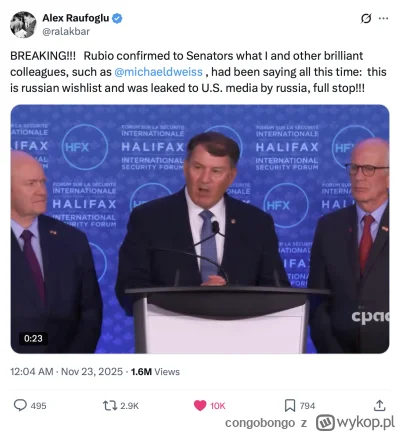Open the share upload icon
The width and height of the screenshot is (400, 432).
[379, 405]
